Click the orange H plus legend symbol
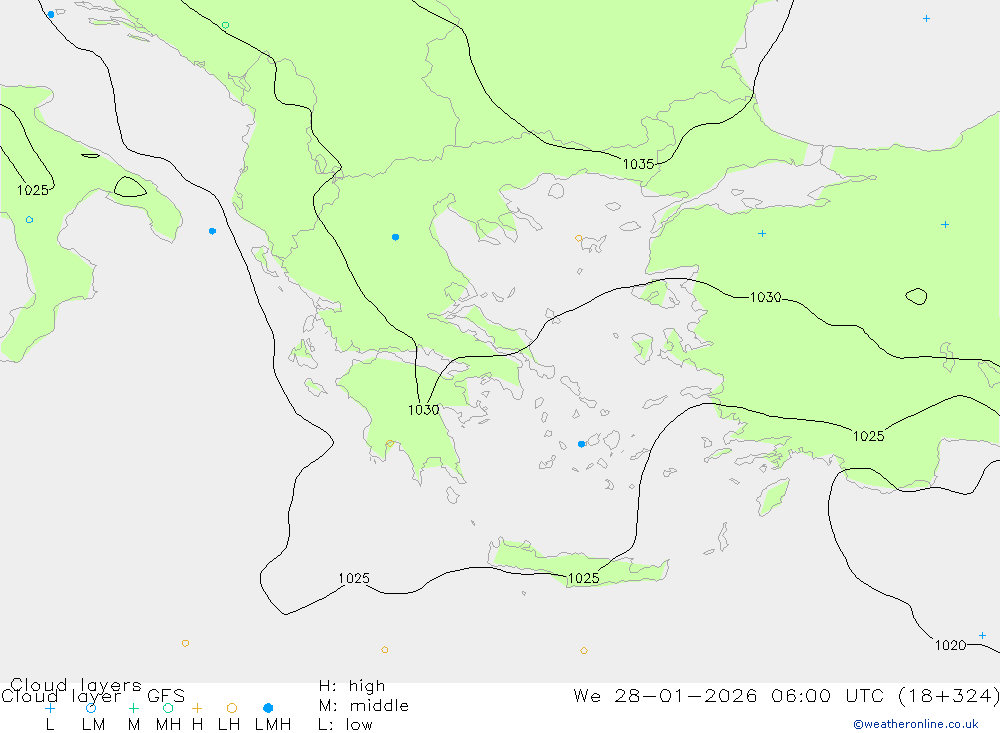This screenshot has width=1000, height=733. 197,708
